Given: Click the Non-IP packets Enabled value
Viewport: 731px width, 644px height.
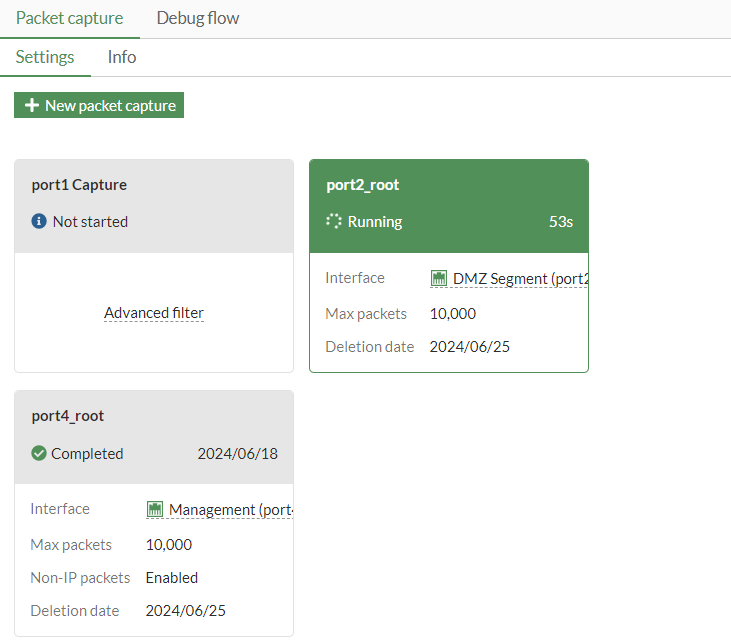Looking at the screenshot, I should [x=172, y=578].
